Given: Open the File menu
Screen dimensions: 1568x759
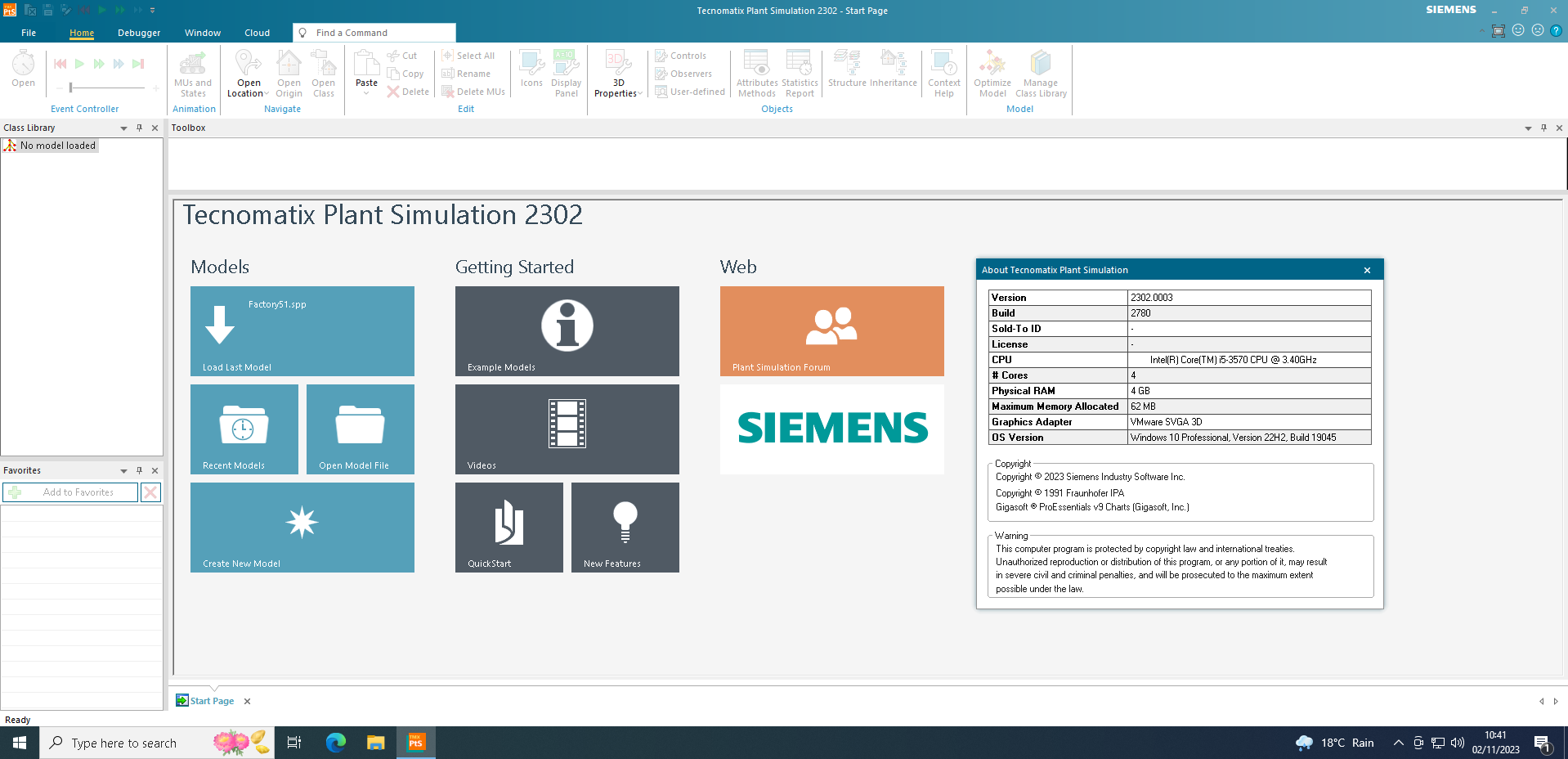Looking at the screenshot, I should 29,33.
